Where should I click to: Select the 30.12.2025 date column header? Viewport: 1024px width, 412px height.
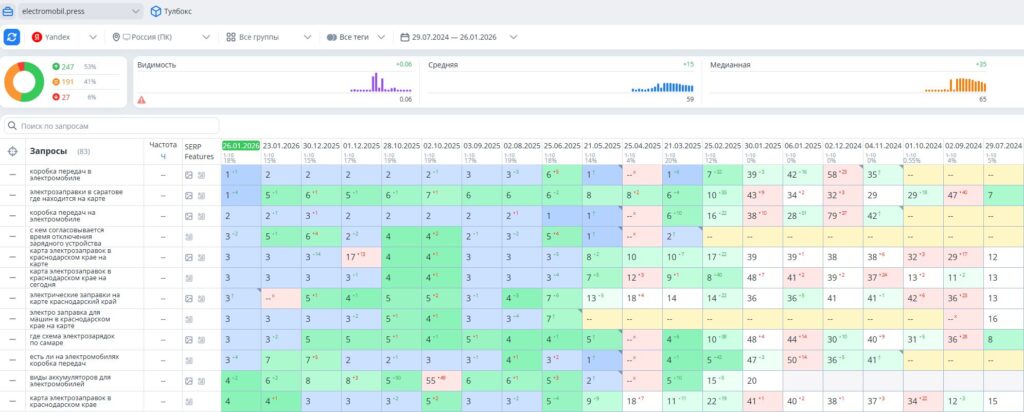321,145
